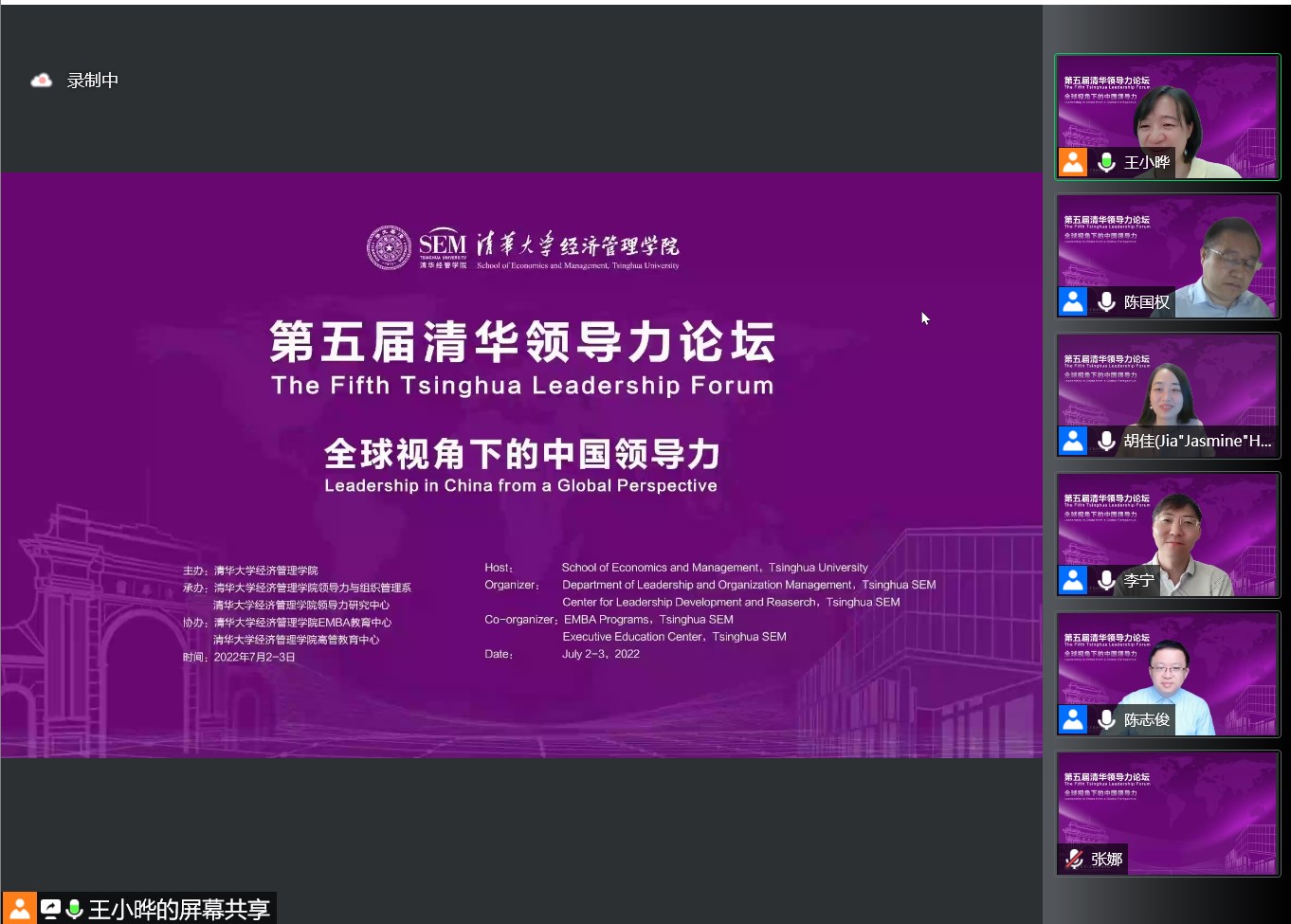Click orange avatar icon in 王小晔's video tile
Image resolution: width=1291 pixels, height=924 pixels.
tap(1073, 162)
